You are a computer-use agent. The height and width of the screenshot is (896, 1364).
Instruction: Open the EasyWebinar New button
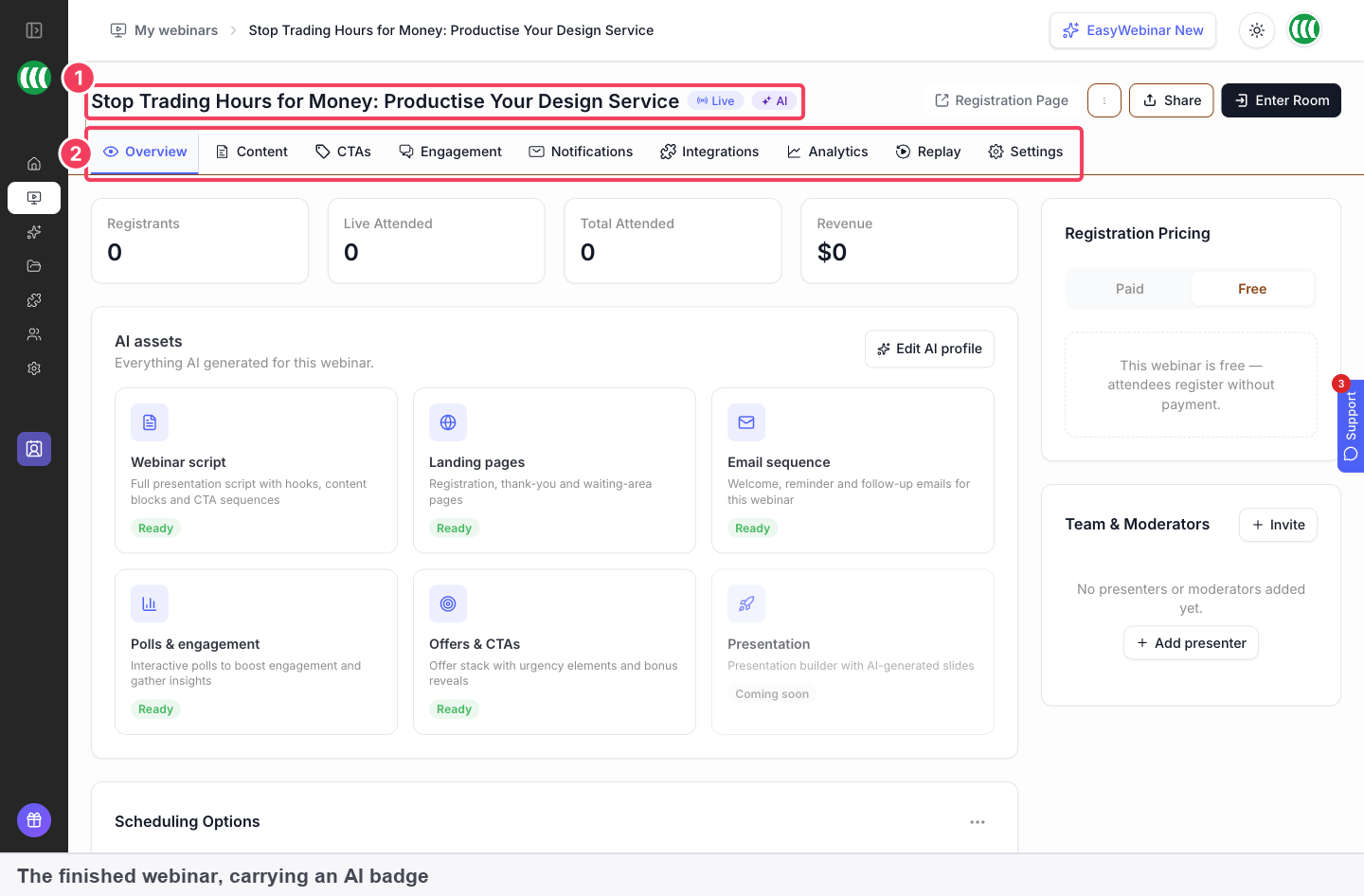tap(1133, 30)
